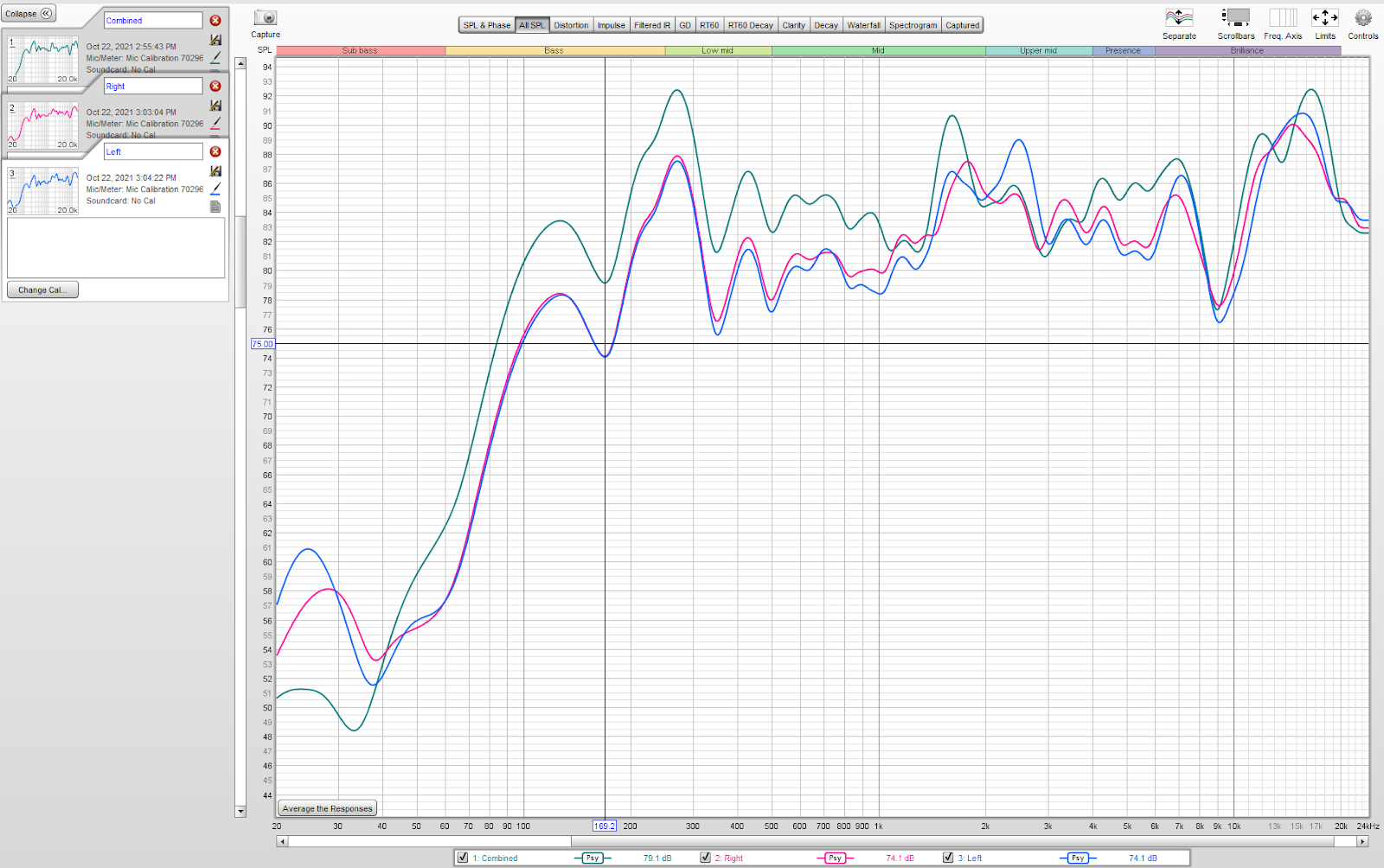Open the notes icon for the Left measurement

[215, 207]
